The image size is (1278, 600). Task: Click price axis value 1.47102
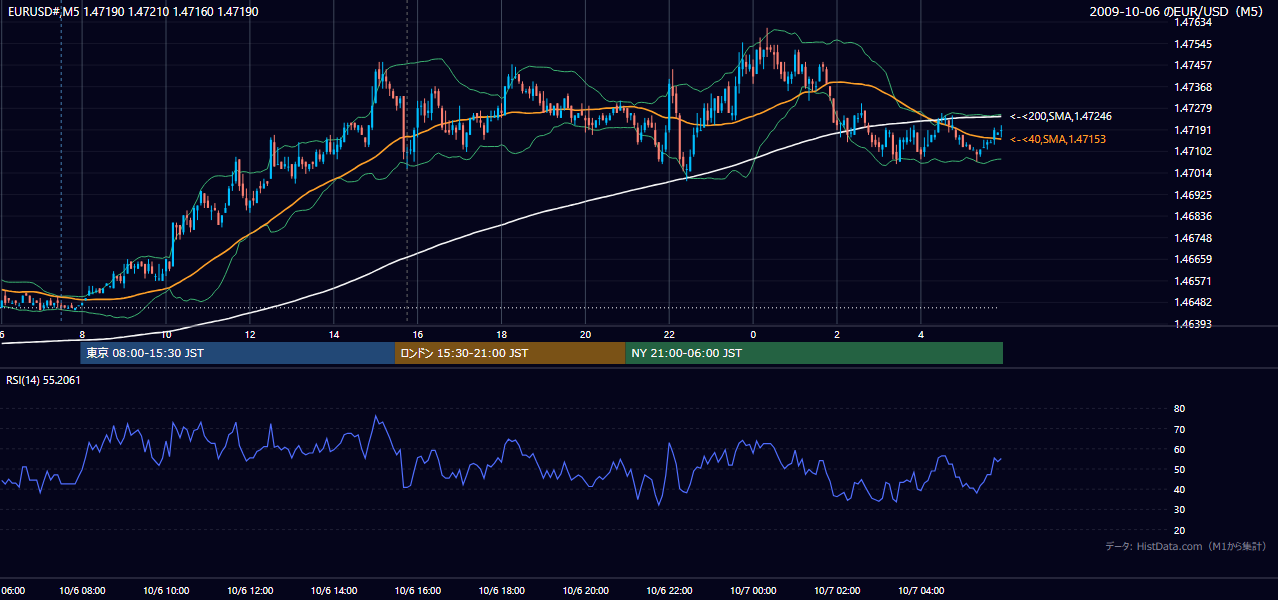pos(1194,151)
